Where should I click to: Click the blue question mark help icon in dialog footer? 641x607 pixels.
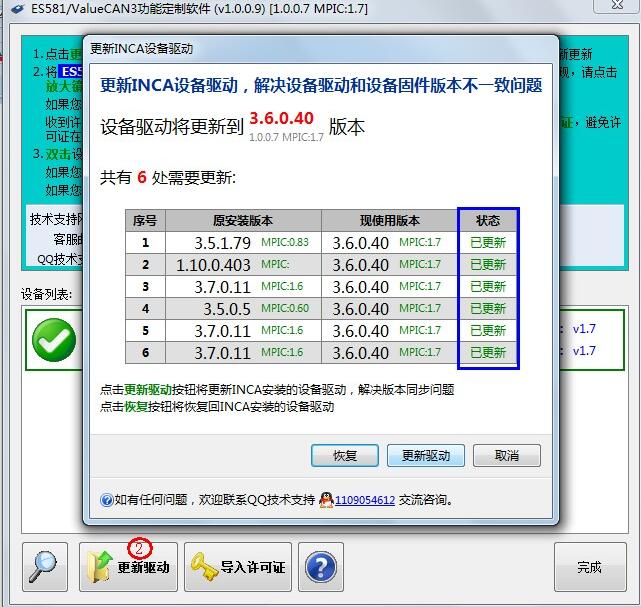(106, 500)
